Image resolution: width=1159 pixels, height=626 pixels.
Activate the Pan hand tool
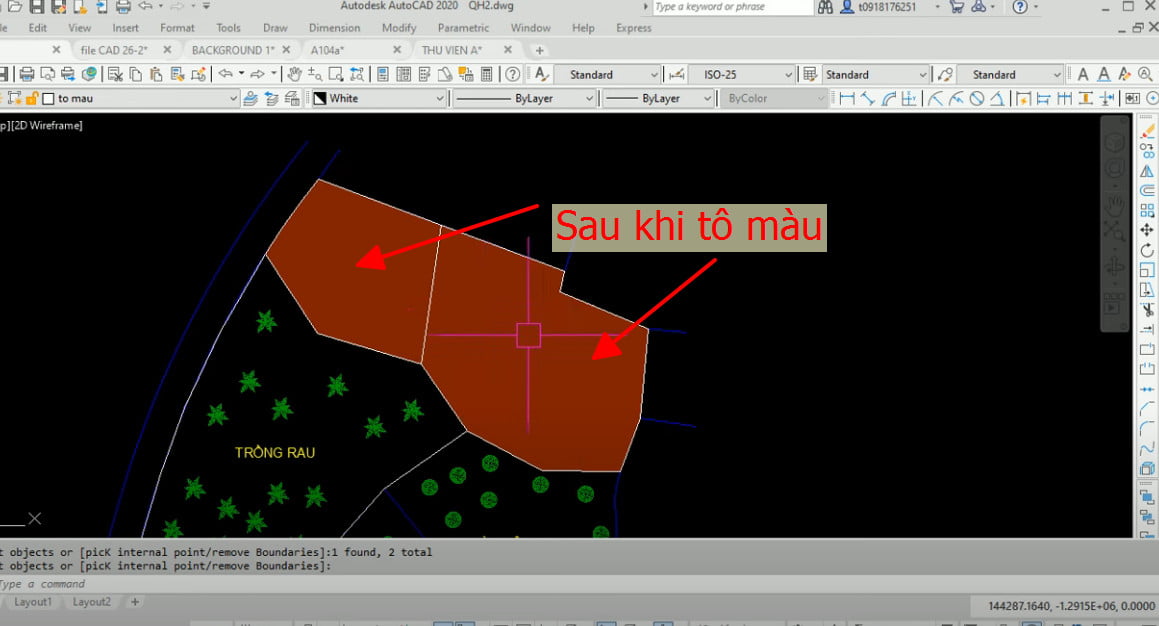pyautogui.click(x=294, y=74)
